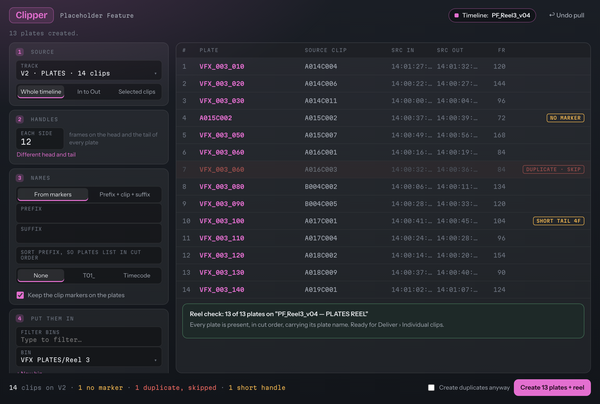This screenshot has width=600, height=404.
Task: Click step 3 NAMES number badge
Action: [20, 178]
